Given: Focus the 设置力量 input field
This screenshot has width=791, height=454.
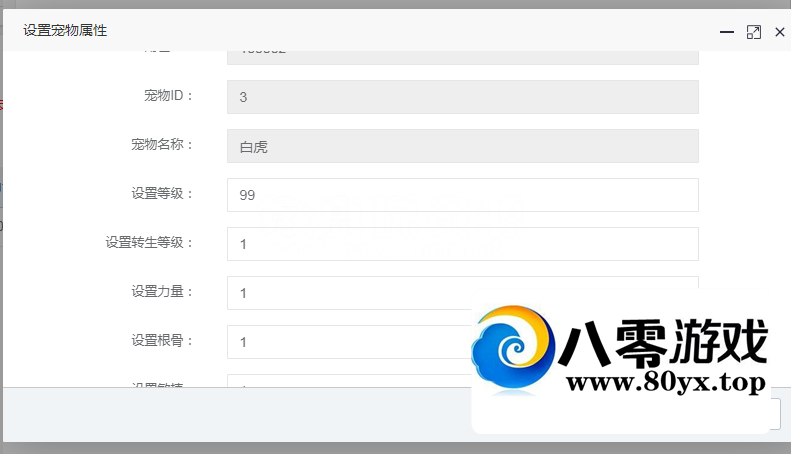Looking at the screenshot, I should click(x=463, y=293).
